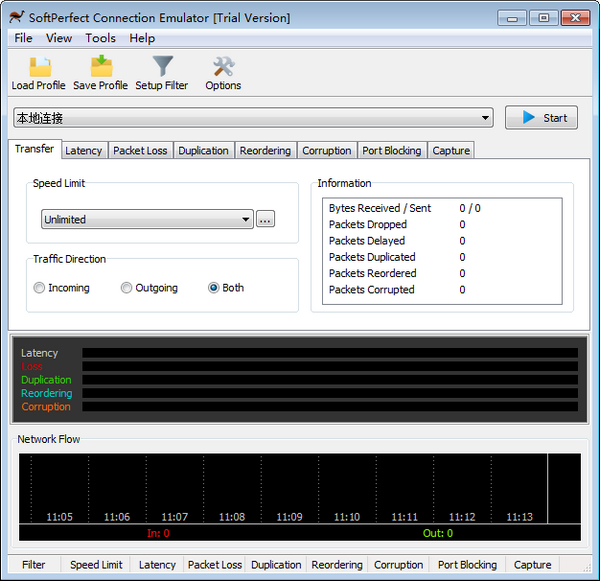The image size is (600, 581).
Task: Click the Packets Delayed row
Action: pyautogui.click(x=442, y=241)
